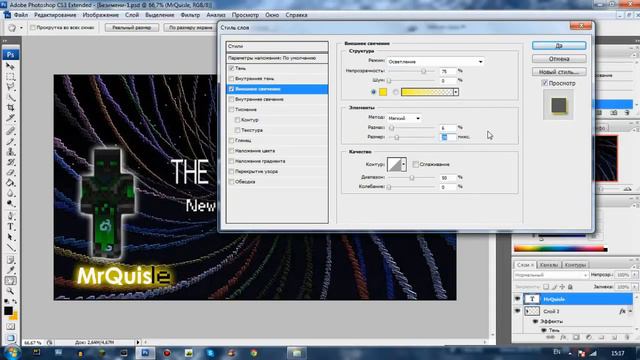The image size is (640, 360).
Task: Select the Lasso tool
Action: (x=10, y=87)
